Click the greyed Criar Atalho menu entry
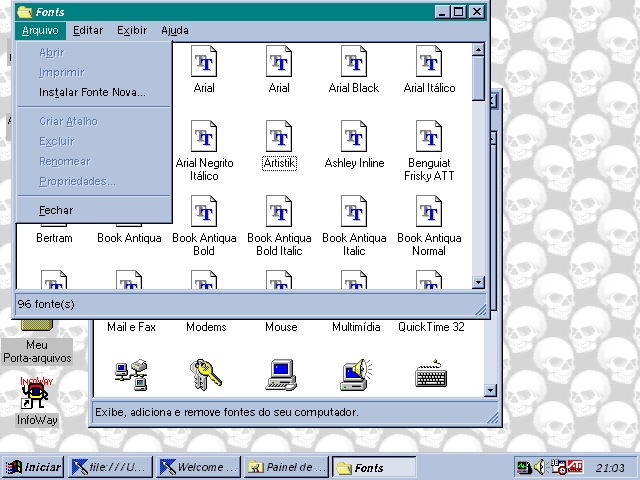This screenshot has width=640, height=480. click(x=94, y=121)
